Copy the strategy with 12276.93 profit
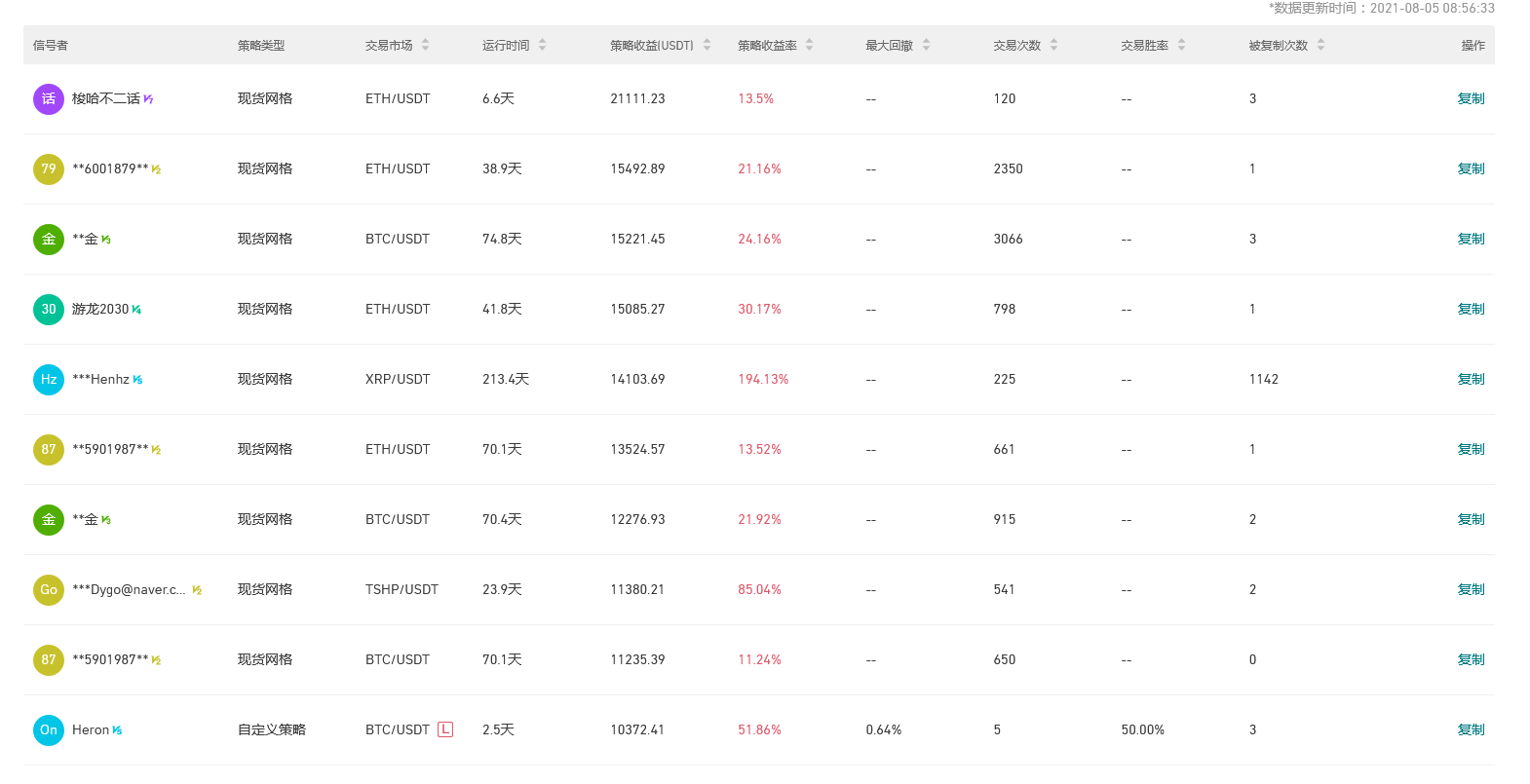1530x784 pixels. pos(1471,519)
